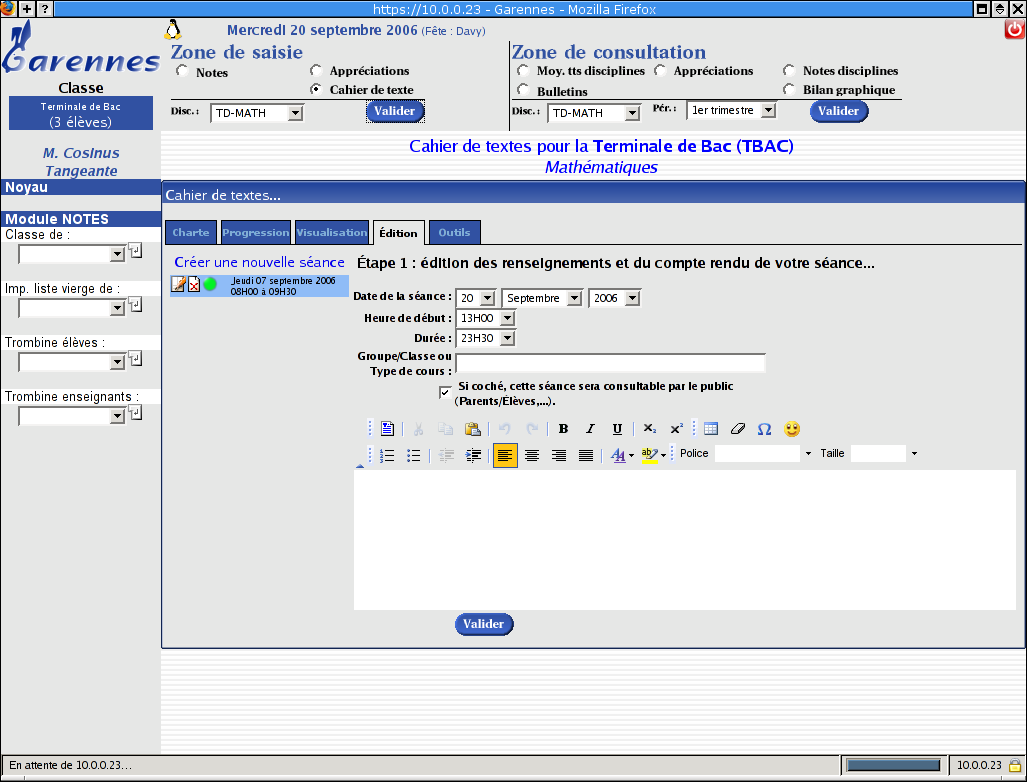Apply justified text alignment
Screen dimensions: 1027x782
pos(586,455)
